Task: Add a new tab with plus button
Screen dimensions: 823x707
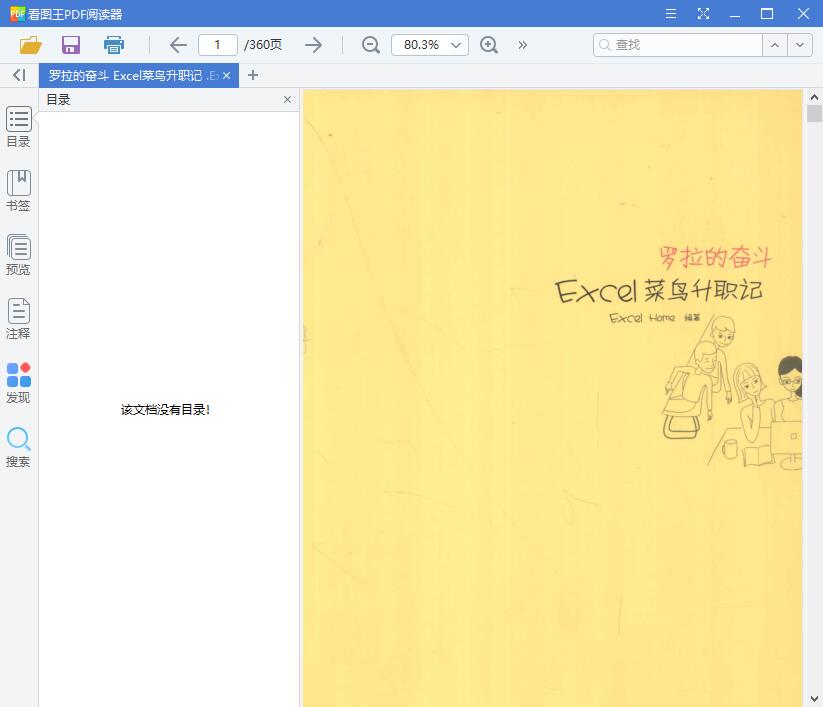Action: pyautogui.click(x=253, y=76)
